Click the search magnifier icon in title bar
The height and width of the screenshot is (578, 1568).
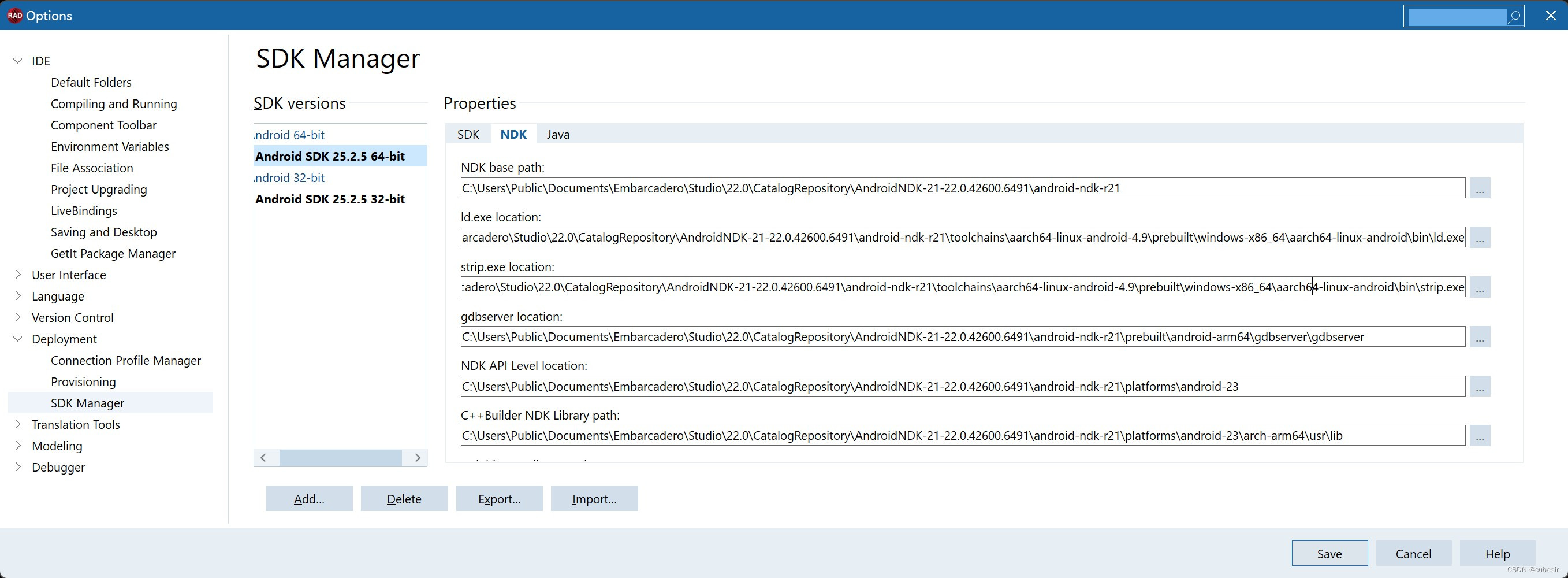click(x=1514, y=16)
